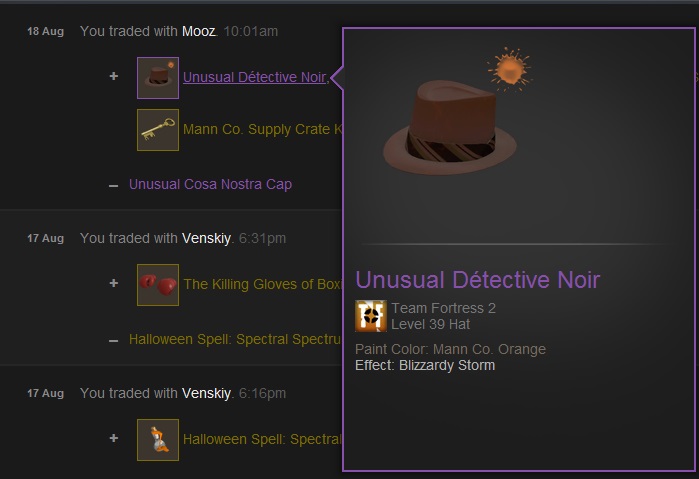Open Venskiy's name in the 6:16pm trade
The image size is (699, 479).
click(x=206, y=393)
